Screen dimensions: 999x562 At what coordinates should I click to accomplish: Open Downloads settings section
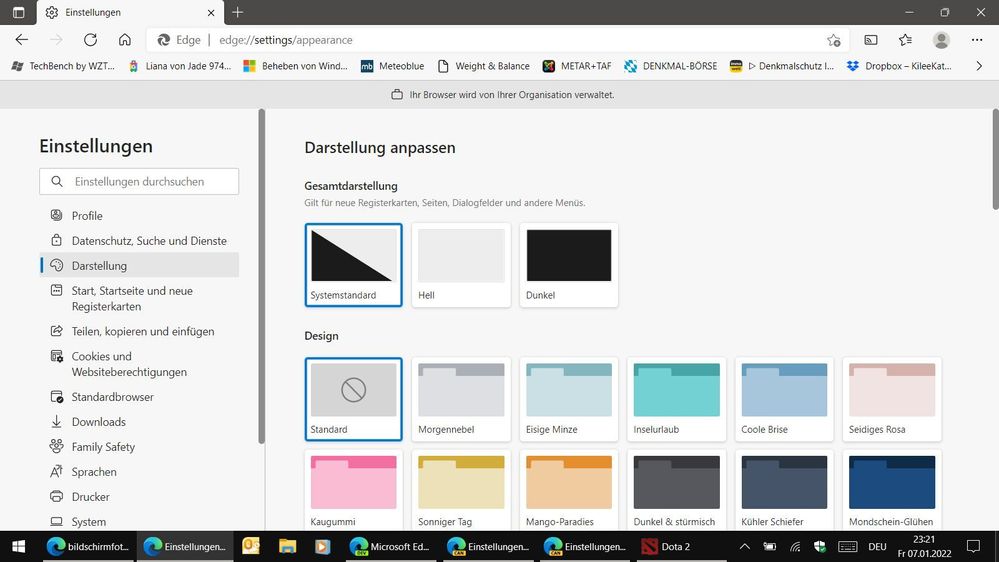140,422
